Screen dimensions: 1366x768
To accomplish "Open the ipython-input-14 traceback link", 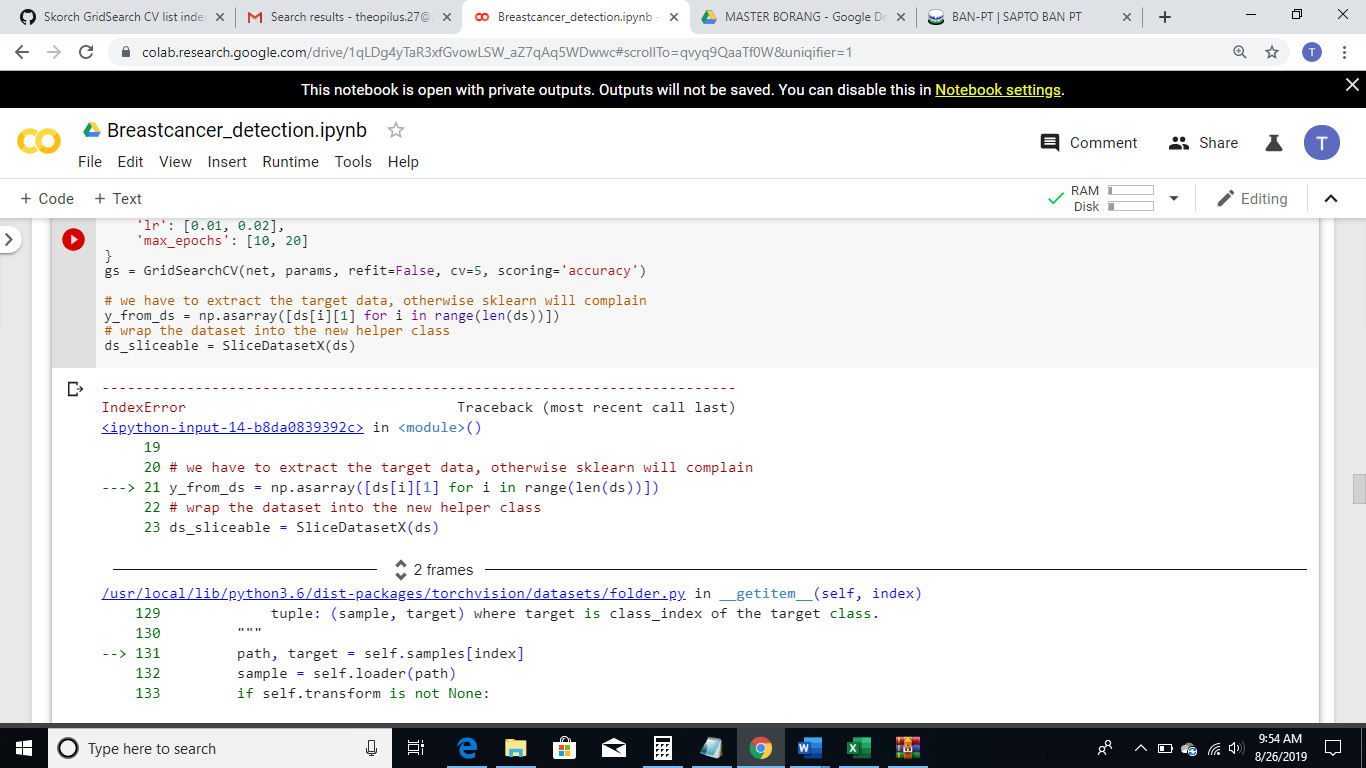I will (x=233, y=427).
